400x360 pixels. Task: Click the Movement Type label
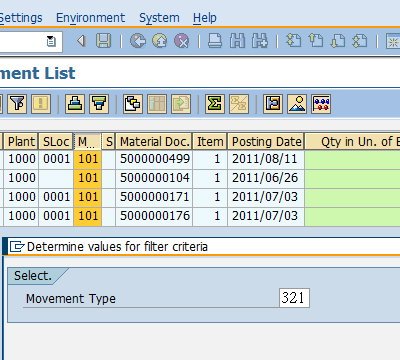71,299
